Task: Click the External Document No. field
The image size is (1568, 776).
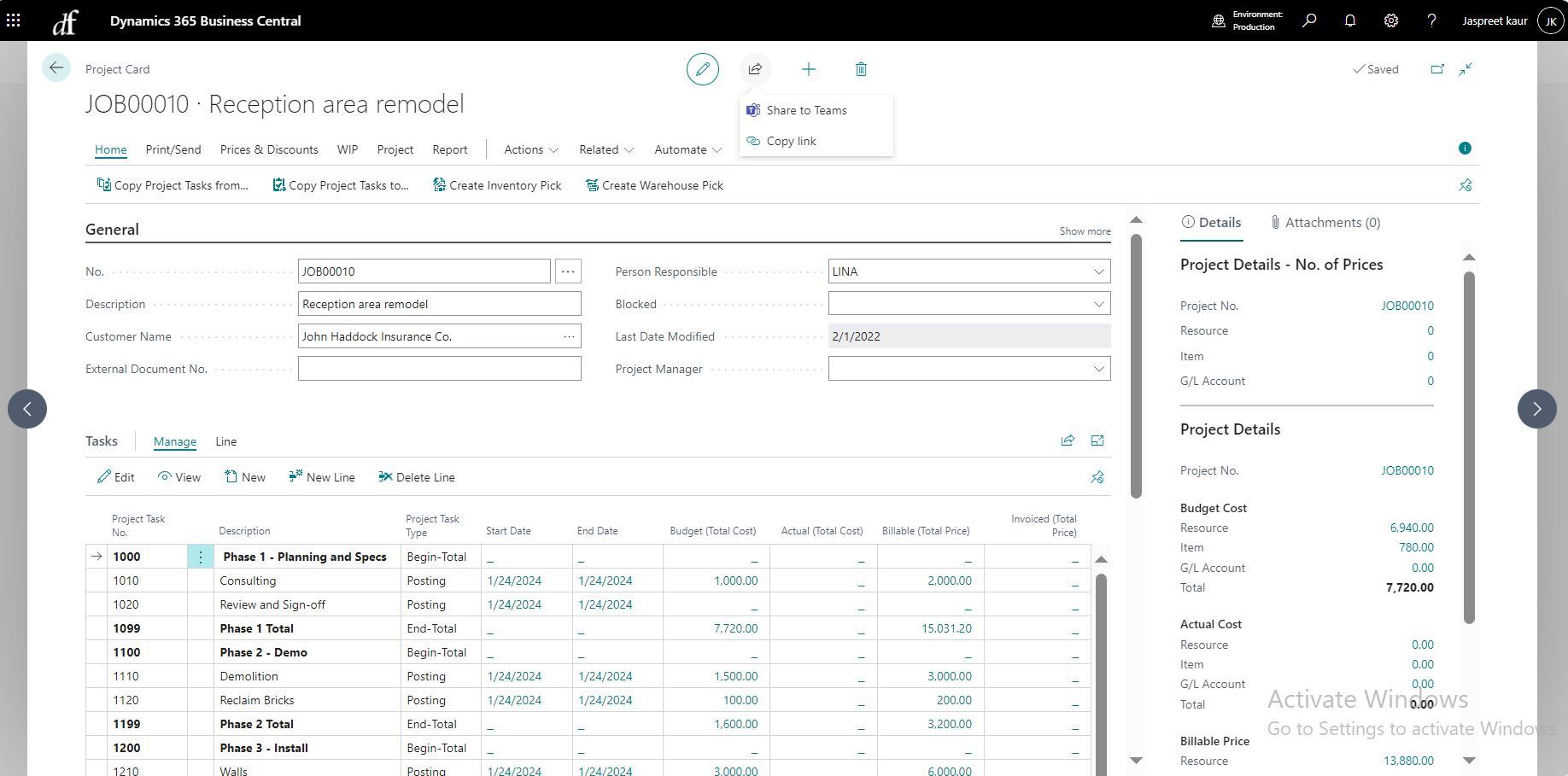Action: click(439, 369)
